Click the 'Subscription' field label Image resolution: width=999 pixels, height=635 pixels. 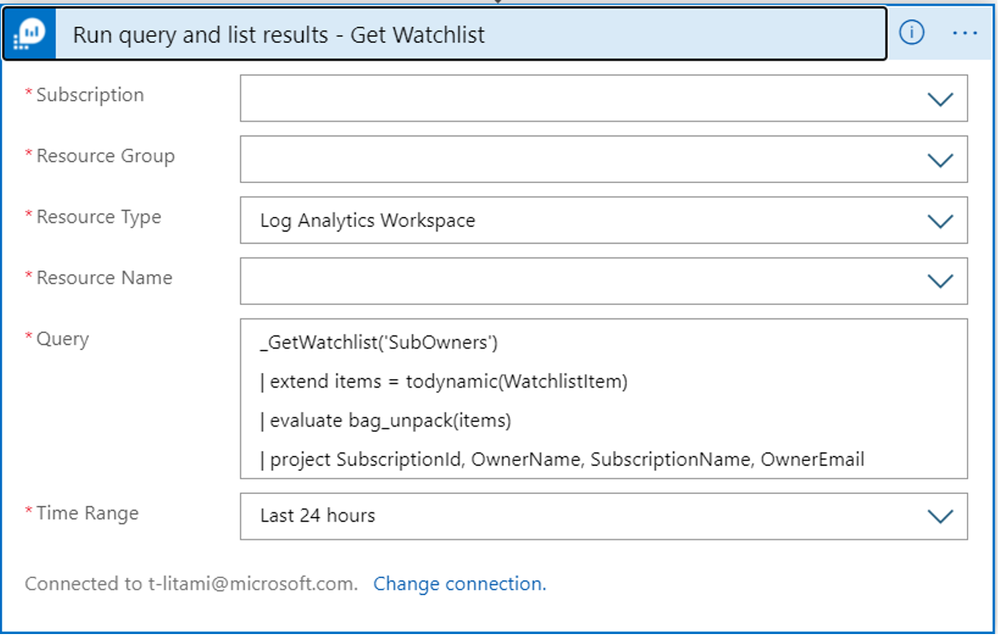[x=90, y=95]
